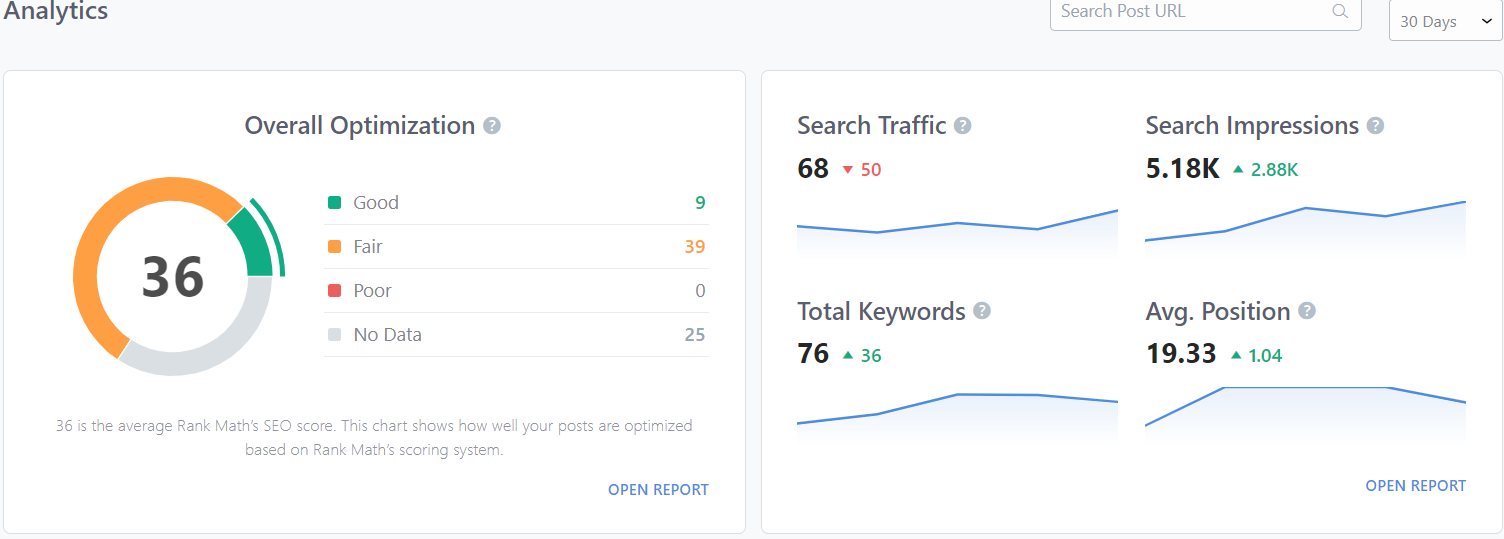Click the Total Keywords value 76

(x=813, y=354)
